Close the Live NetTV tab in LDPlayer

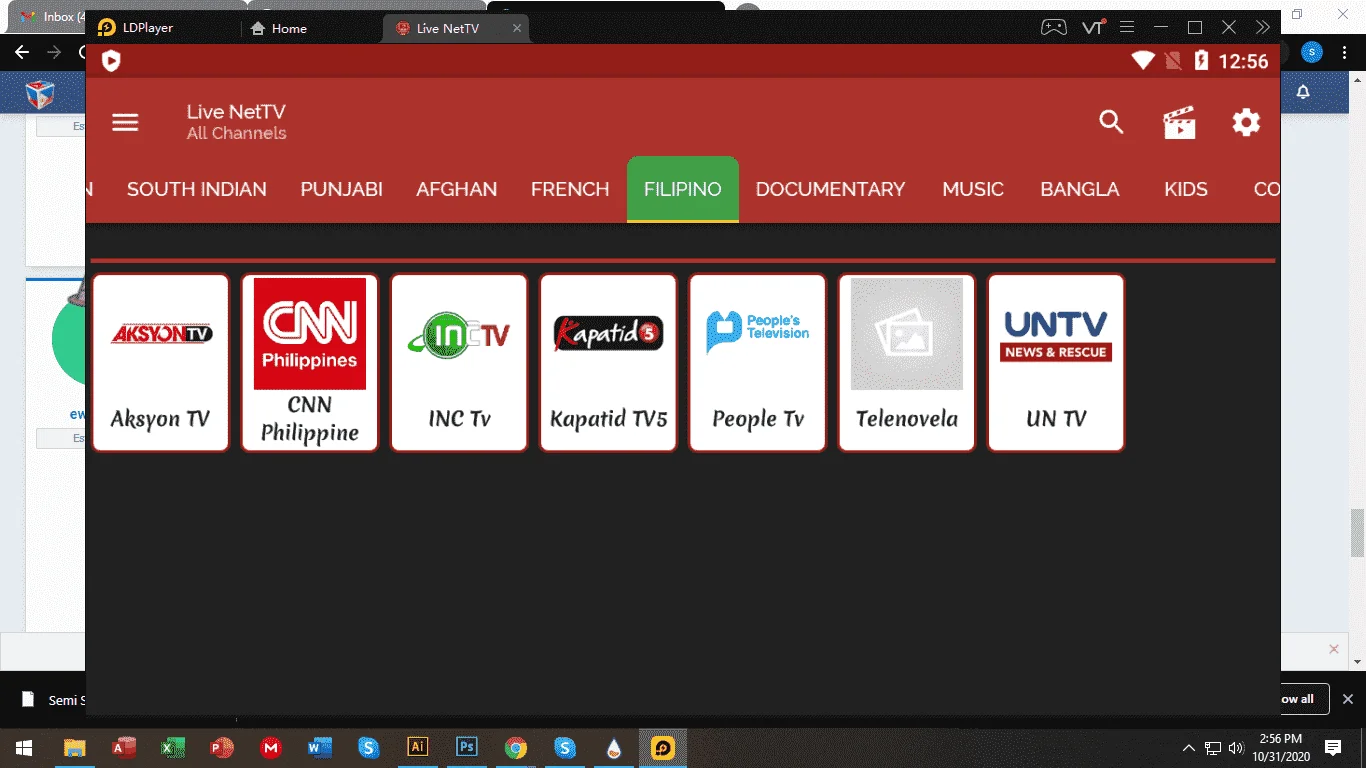click(x=517, y=28)
